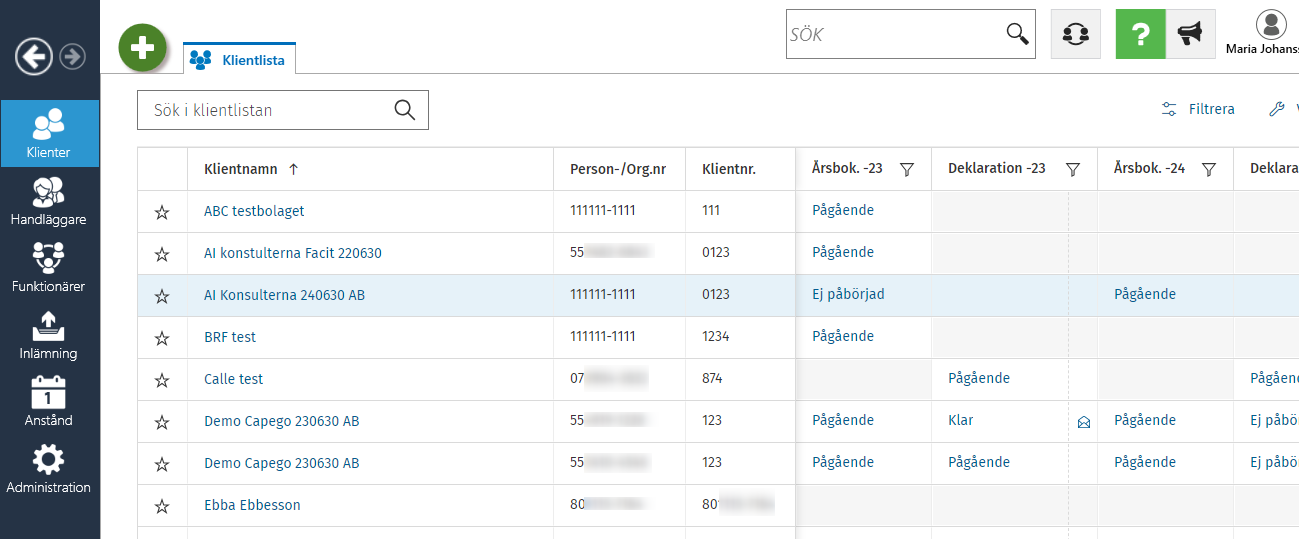
Task: Open client BRF test
Action: 230,337
